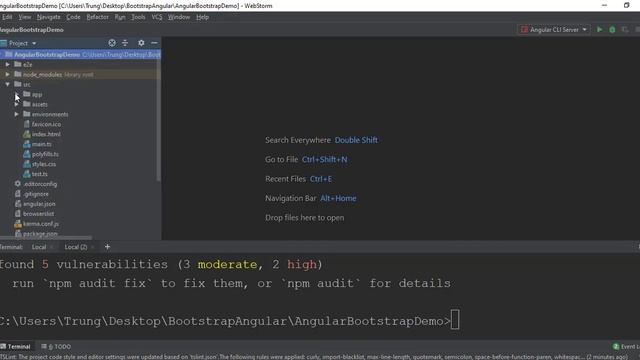The width and height of the screenshot is (640, 360).
Task: Click the project tree horizontal scrollbar
Action: [x=46, y=238]
